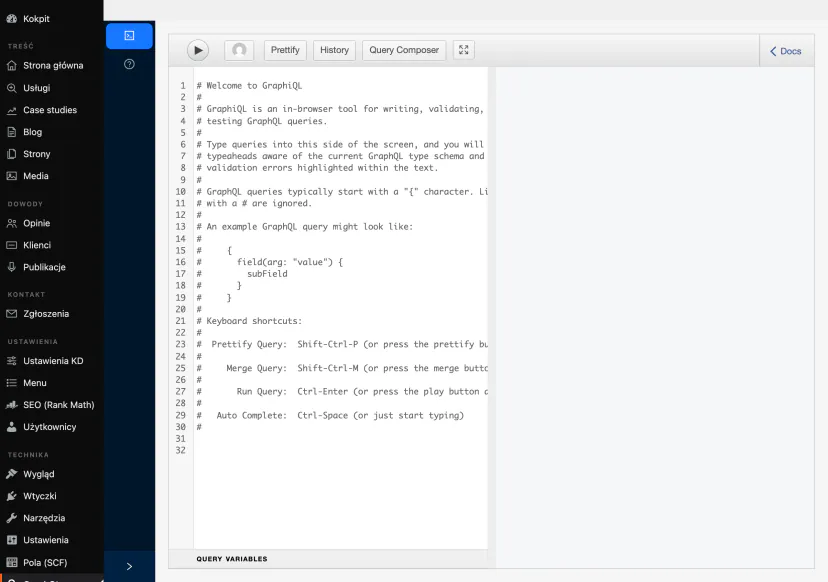Open Ustawienia menu item under Technika
828x582 pixels.
pos(52,540)
